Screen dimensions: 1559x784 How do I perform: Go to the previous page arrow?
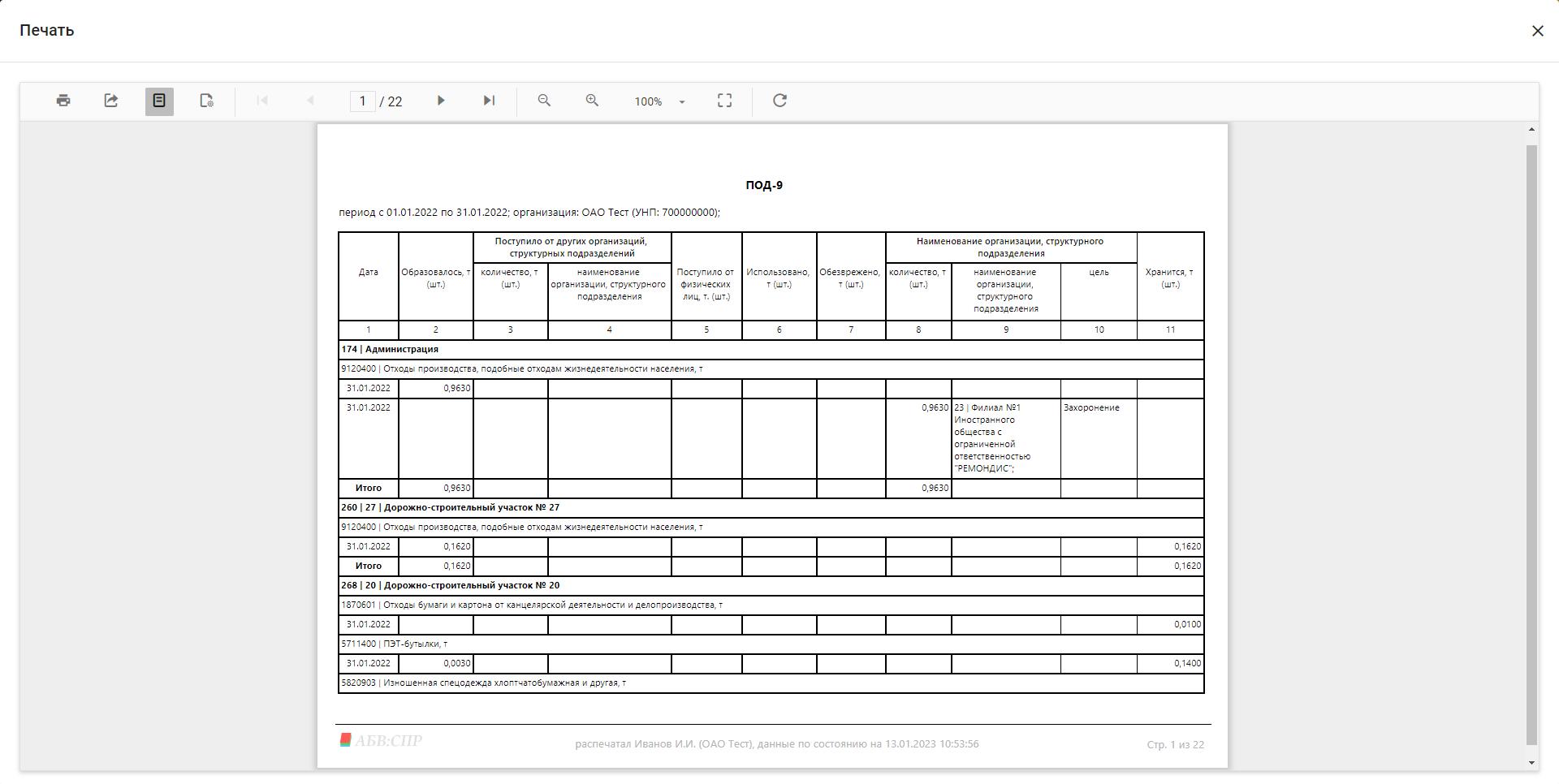pos(310,101)
